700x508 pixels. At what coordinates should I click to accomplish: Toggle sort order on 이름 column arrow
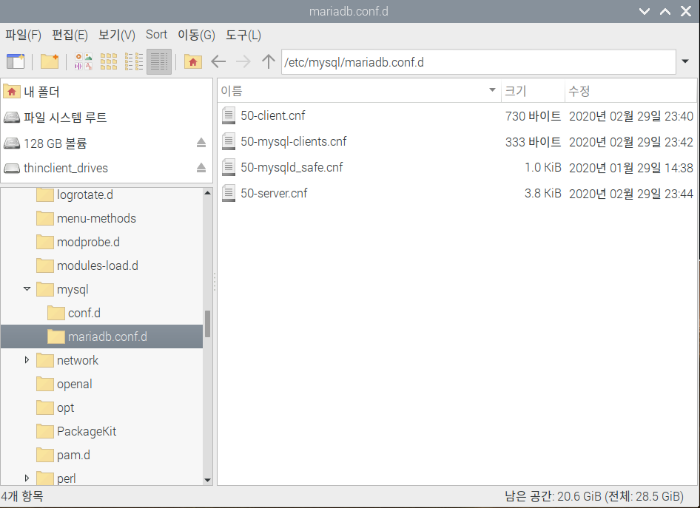tap(492, 90)
